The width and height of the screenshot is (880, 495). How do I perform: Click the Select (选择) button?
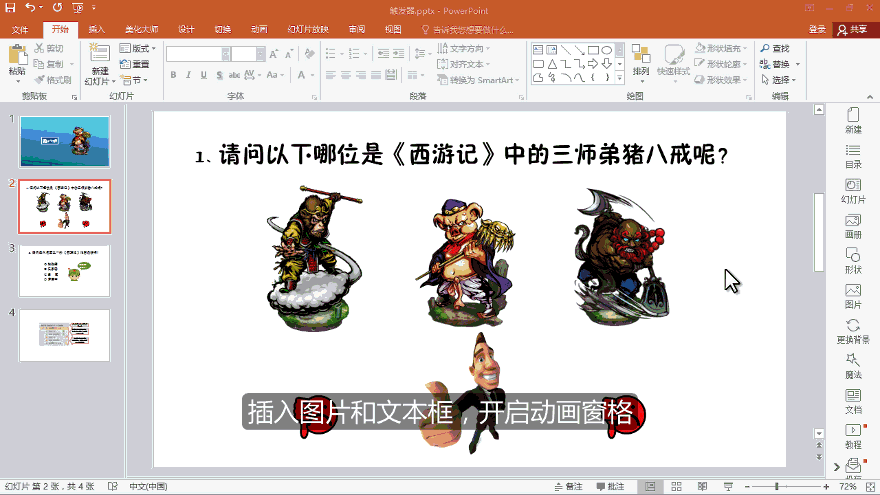click(x=778, y=80)
